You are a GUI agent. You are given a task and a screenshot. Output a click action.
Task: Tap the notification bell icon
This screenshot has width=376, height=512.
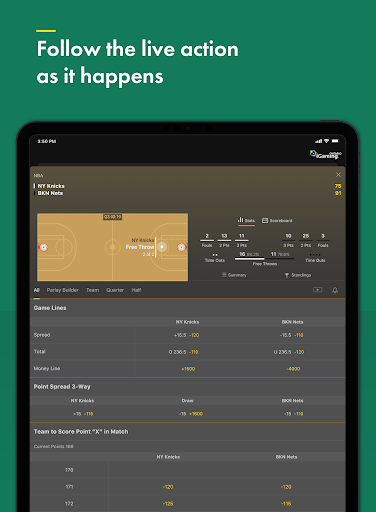click(335, 290)
